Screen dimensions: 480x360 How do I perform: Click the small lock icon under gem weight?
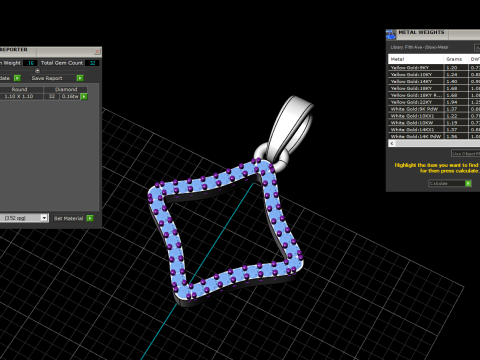click(x=37, y=70)
